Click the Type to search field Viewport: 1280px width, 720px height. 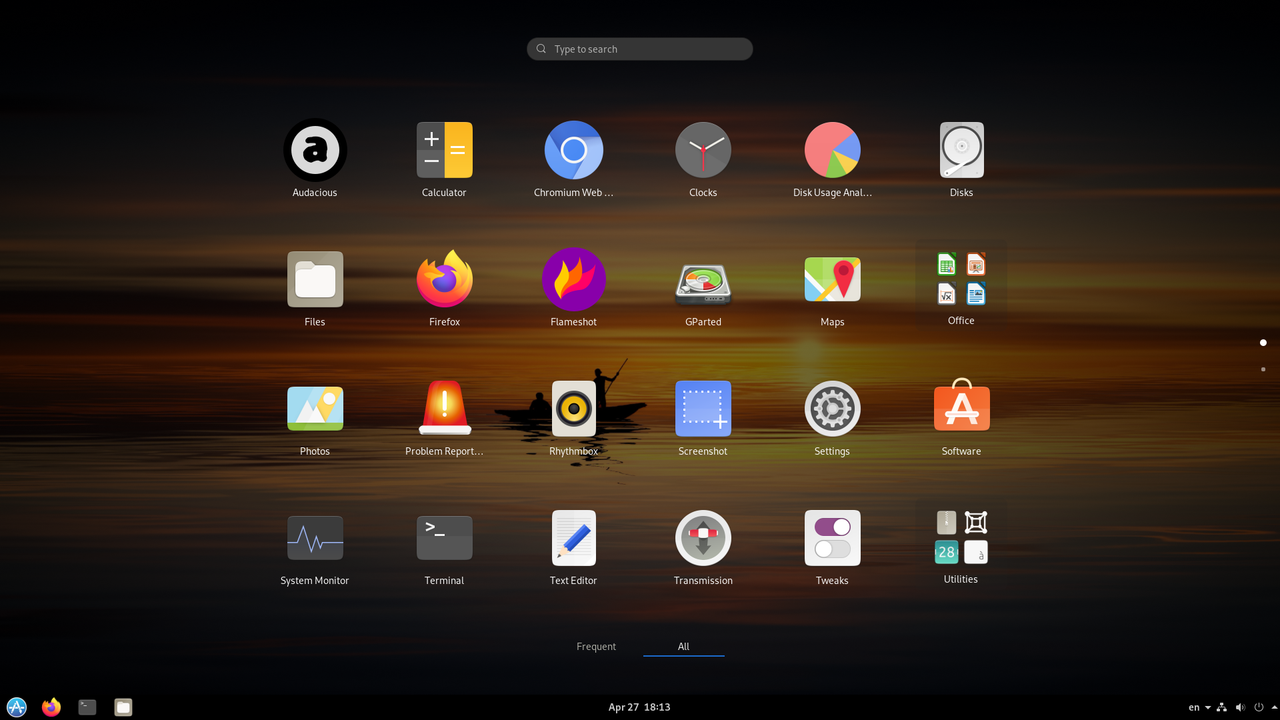640,49
